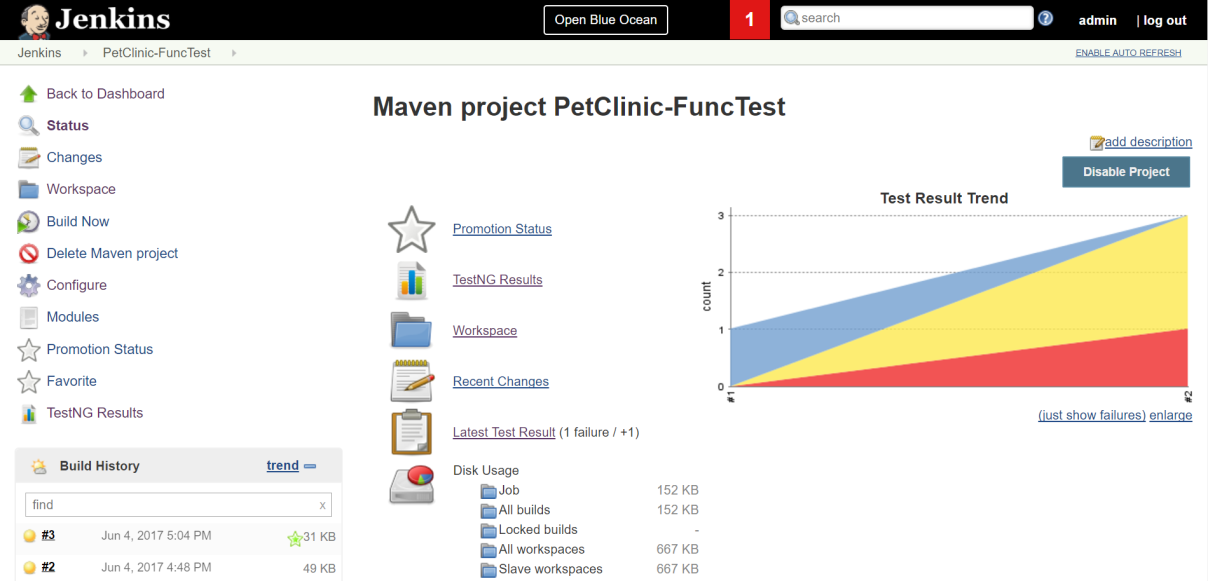This screenshot has height=581, width=1208.
Task: Collapse the build history trend toggle
Action: [x=310, y=466]
